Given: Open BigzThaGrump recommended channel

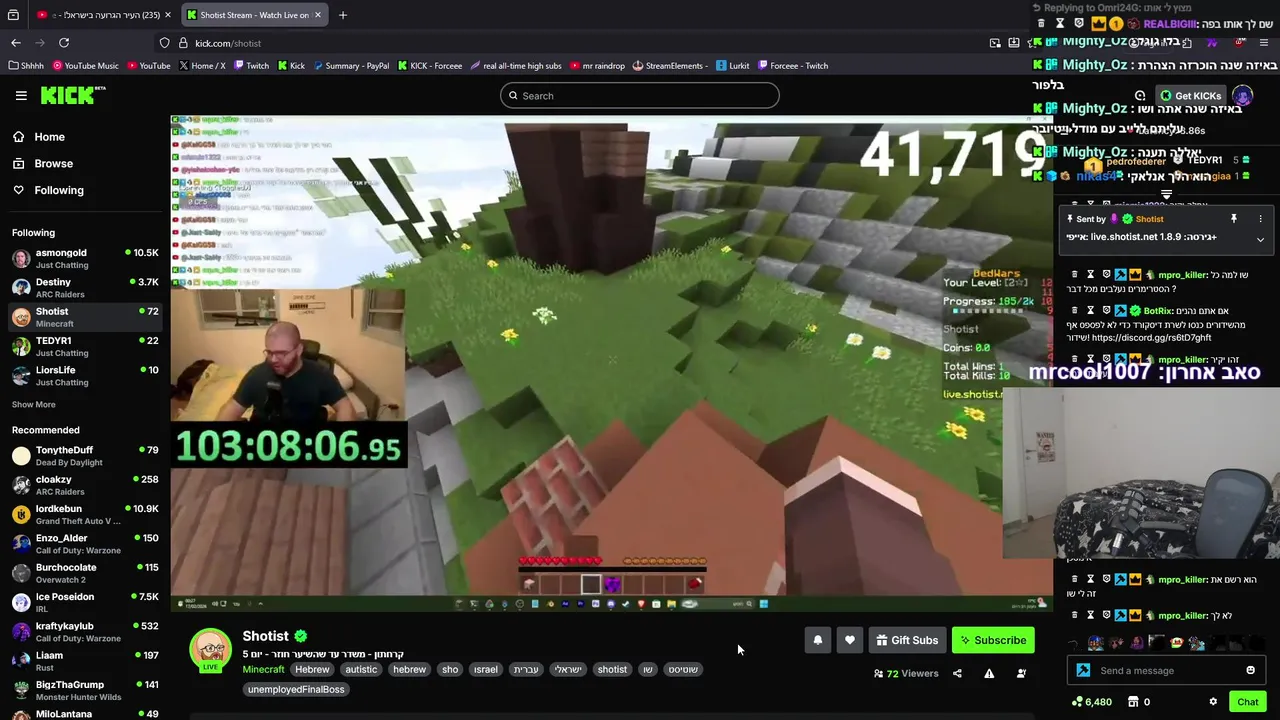Looking at the screenshot, I should tap(85, 690).
